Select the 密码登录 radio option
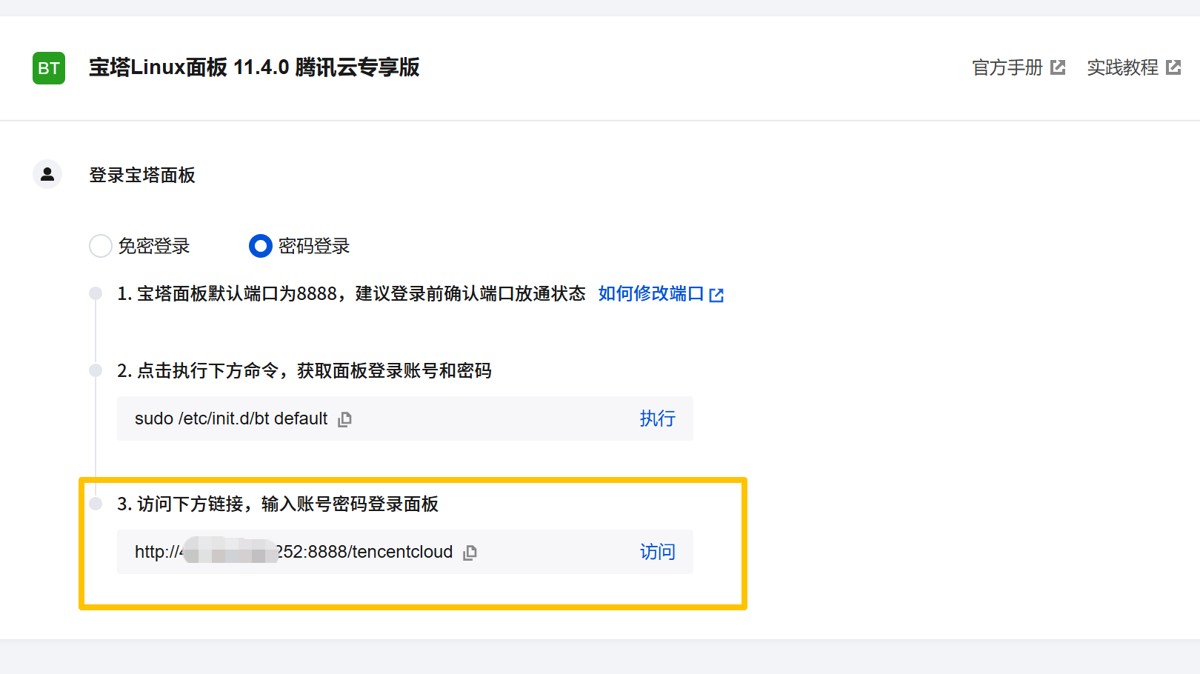Image resolution: width=1200 pixels, height=674 pixels. 261,246
